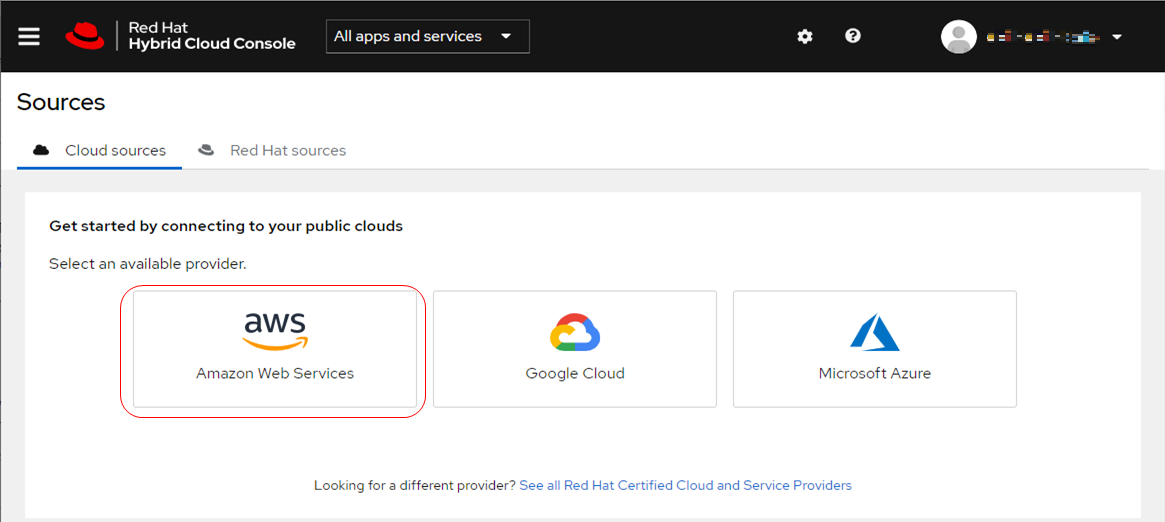Expand the All apps and services dropdown
The height and width of the screenshot is (522, 1165).
427,36
